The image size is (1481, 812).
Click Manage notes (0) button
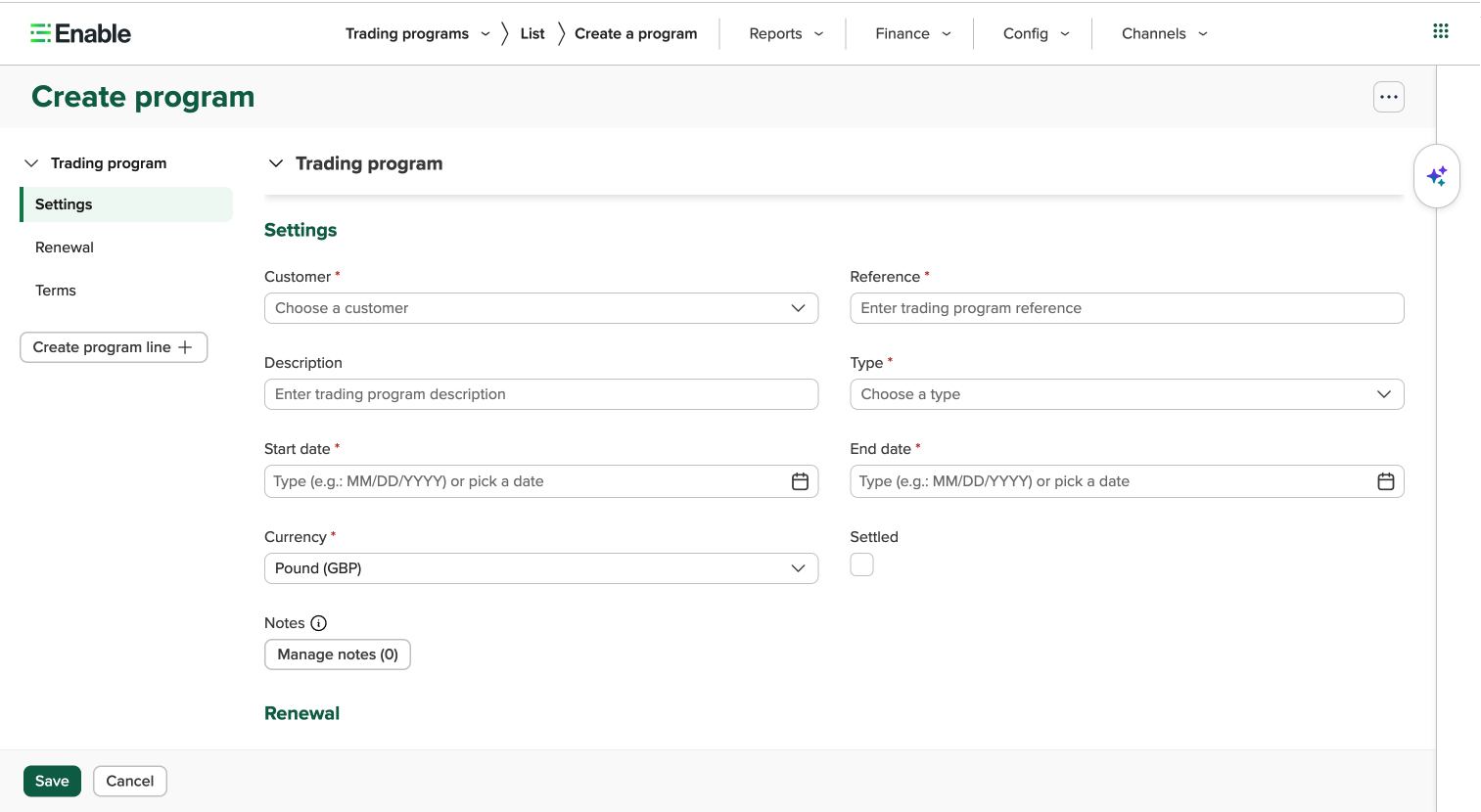338,654
